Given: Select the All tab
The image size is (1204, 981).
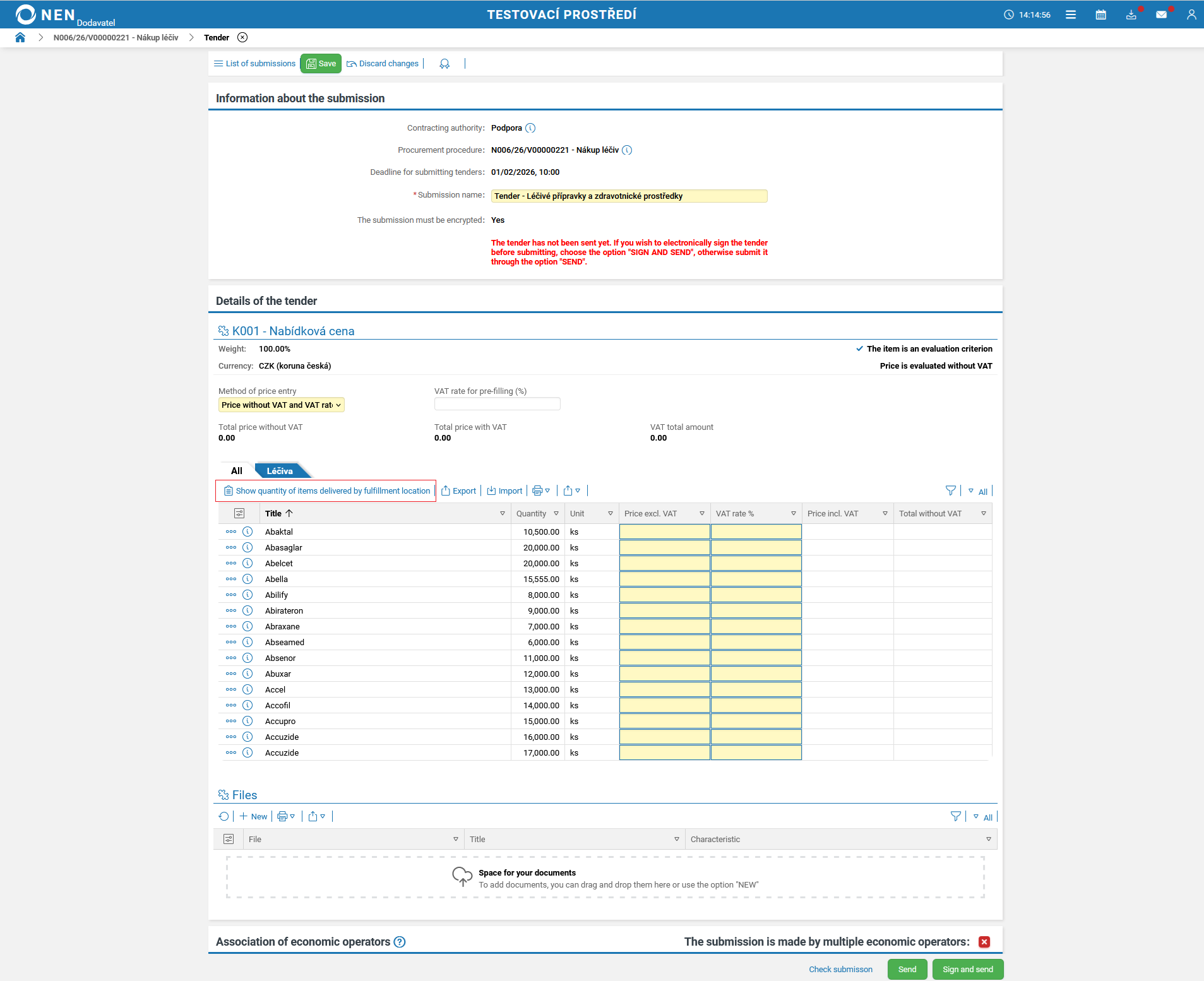Looking at the screenshot, I should pos(237,471).
